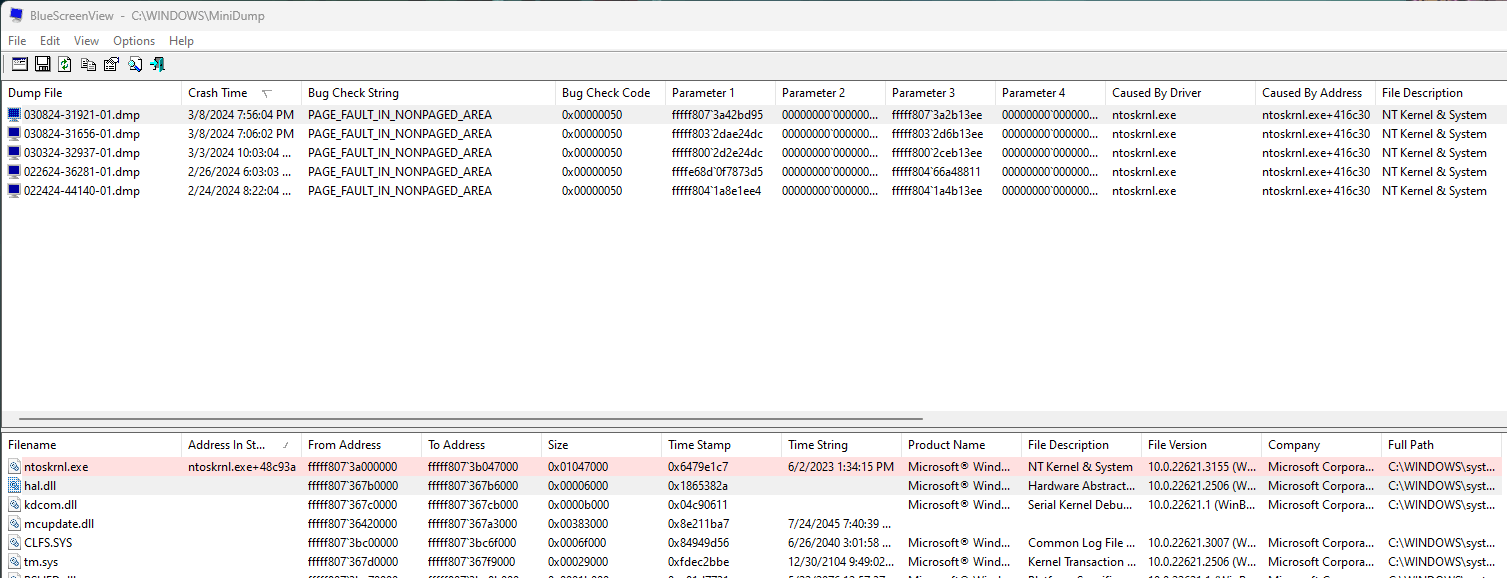Click the Save Selected Items floppy icon
Image resolution: width=1507 pixels, height=578 pixels.
pyautogui.click(x=42, y=64)
